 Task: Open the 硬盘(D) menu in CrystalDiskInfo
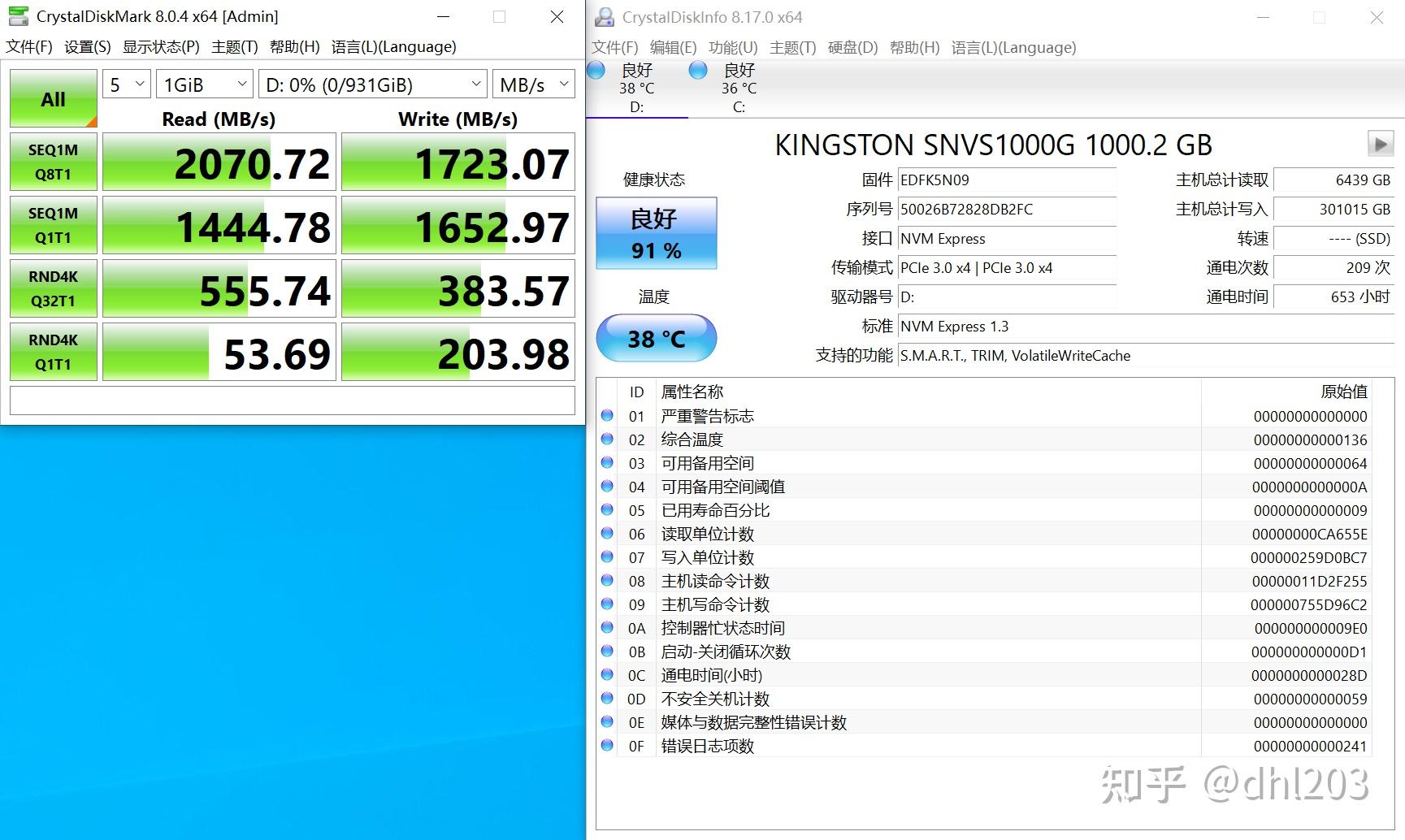pyautogui.click(x=852, y=47)
